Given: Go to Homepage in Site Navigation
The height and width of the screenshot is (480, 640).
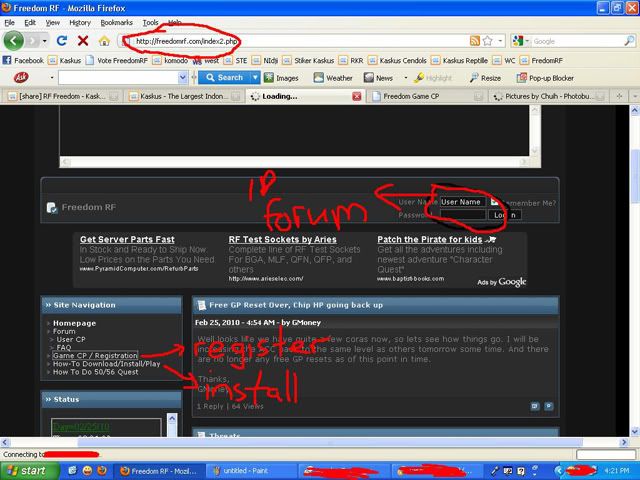Looking at the screenshot, I should point(74,323).
